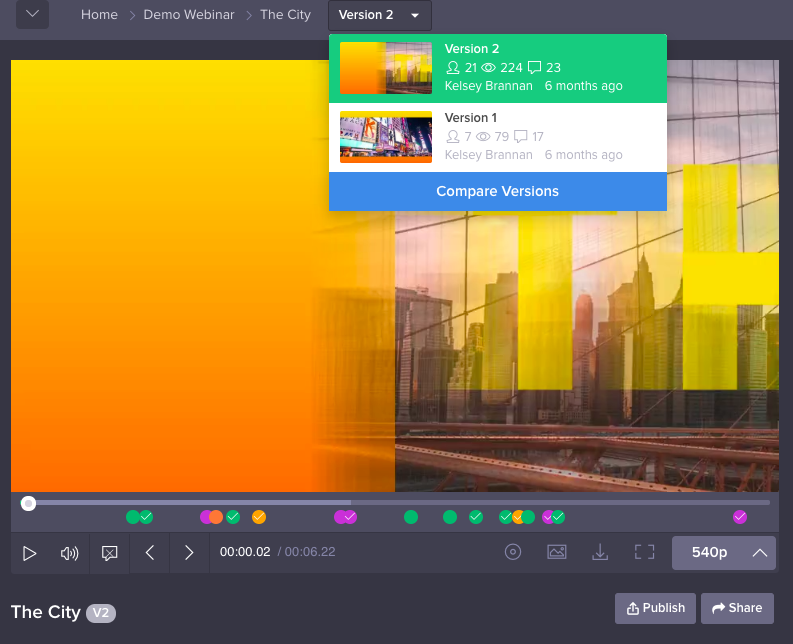Screen dimensions: 793x644
Task: Download the video file
Action: (x=600, y=552)
